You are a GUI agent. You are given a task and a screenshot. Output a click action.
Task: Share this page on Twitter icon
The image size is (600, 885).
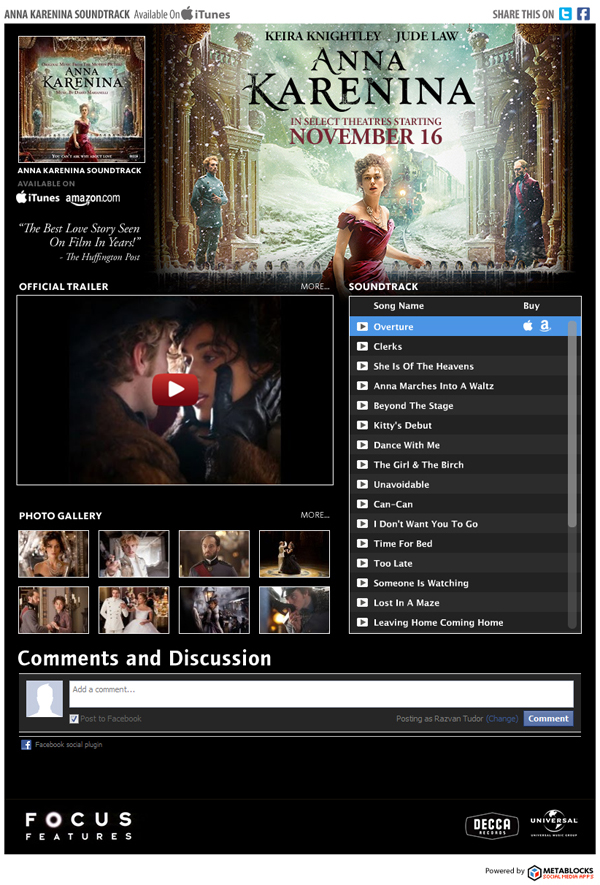coord(565,14)
